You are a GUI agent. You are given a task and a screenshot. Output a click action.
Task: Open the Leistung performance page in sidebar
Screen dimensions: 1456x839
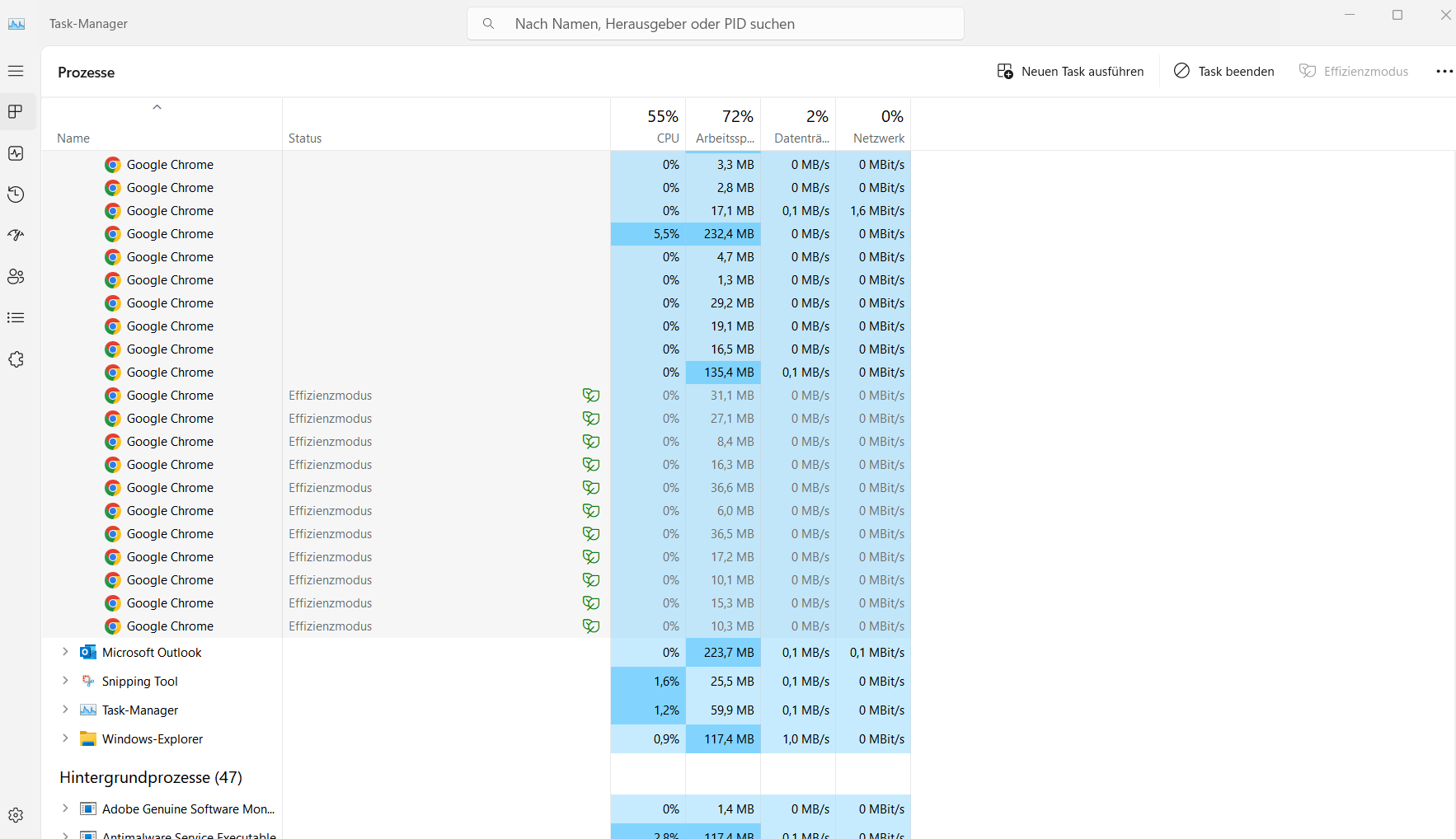[x=16, y=153]
